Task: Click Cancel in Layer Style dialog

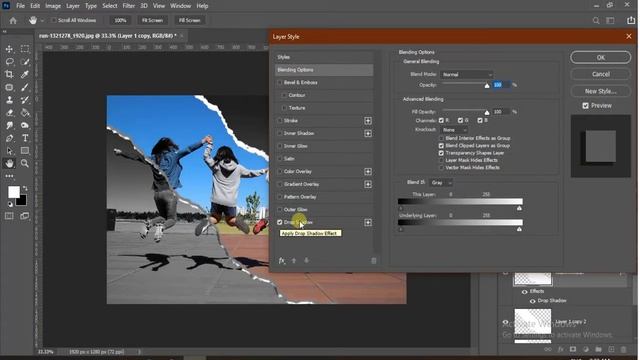Action: point(600,74)
